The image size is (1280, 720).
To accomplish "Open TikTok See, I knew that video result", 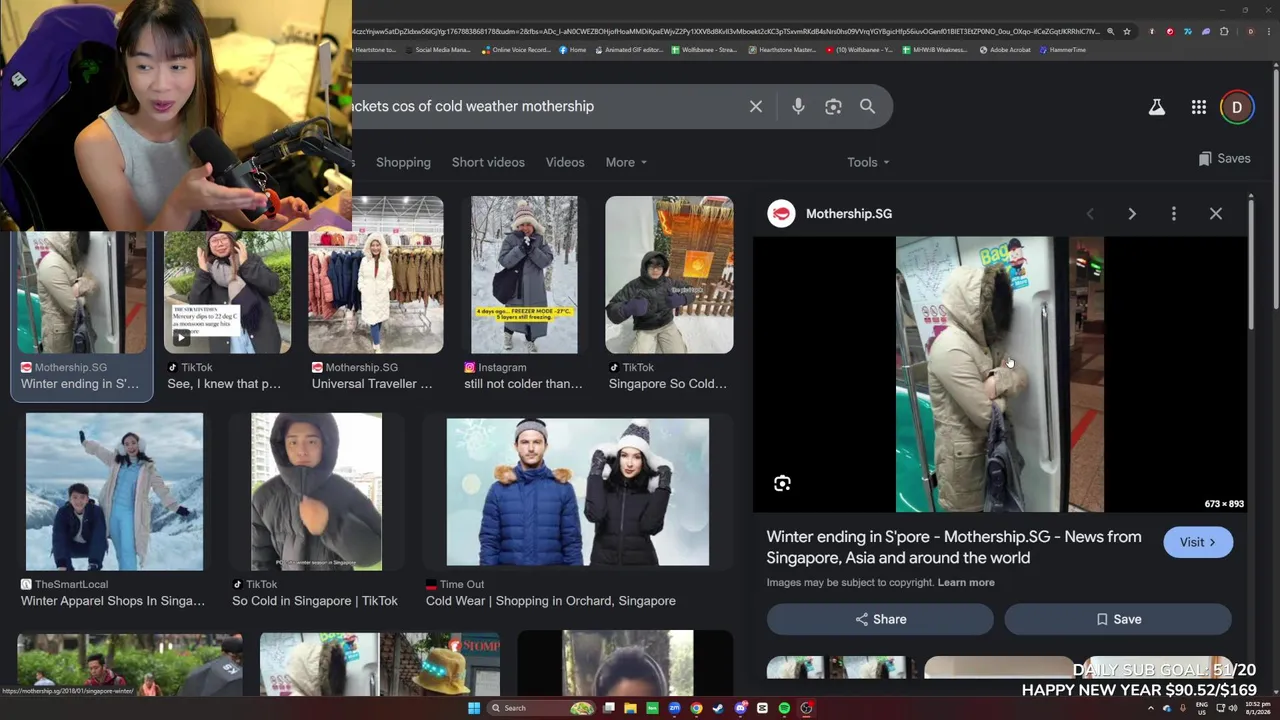I will click(x=227, y=293).
